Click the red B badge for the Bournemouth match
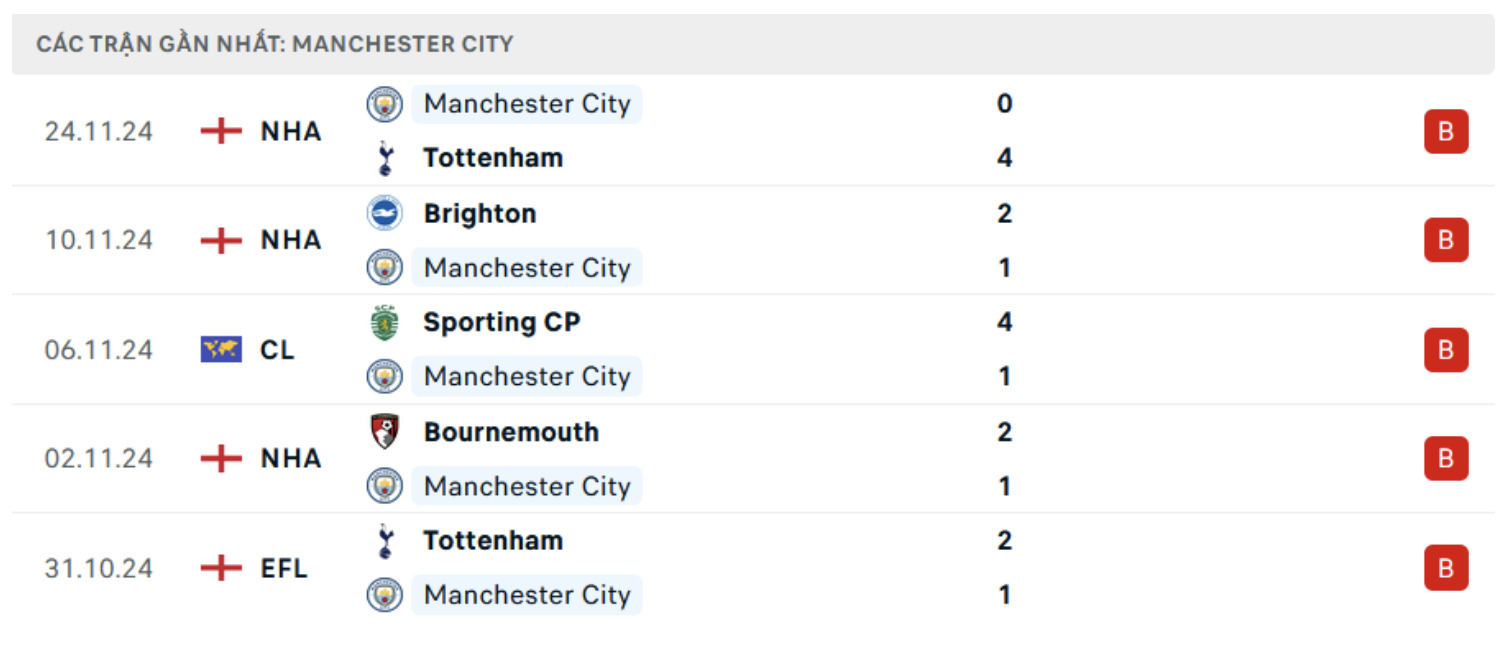1508x646 pixels. point(1446,458)
